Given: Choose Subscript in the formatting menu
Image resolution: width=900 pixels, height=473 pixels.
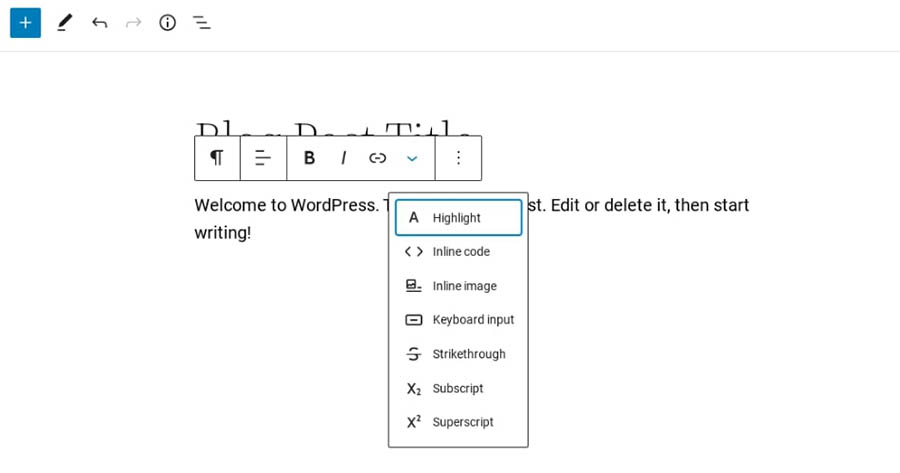Looking at the screenshot, I should pos(457,388).
